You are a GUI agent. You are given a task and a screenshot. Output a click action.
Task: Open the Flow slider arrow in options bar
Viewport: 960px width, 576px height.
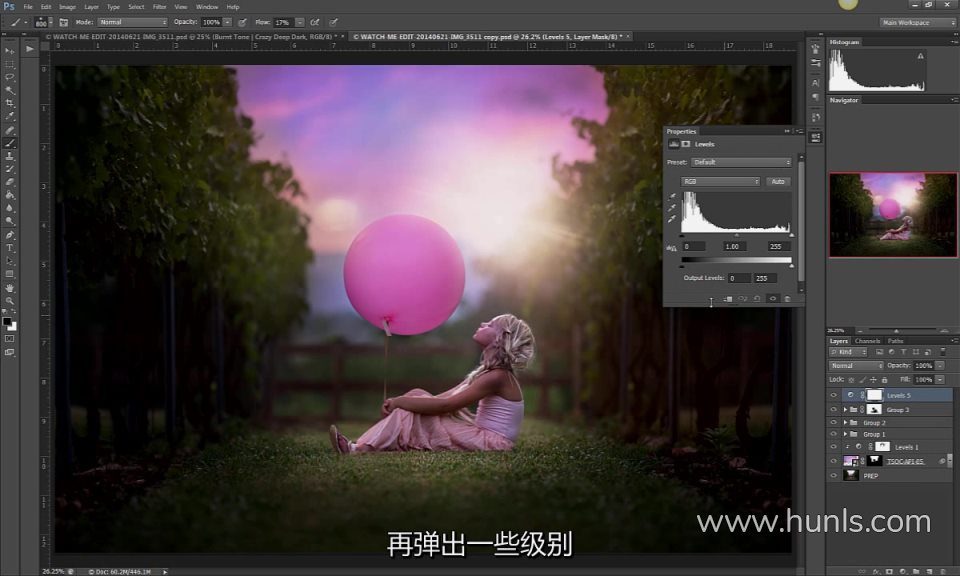coord(300,22)
